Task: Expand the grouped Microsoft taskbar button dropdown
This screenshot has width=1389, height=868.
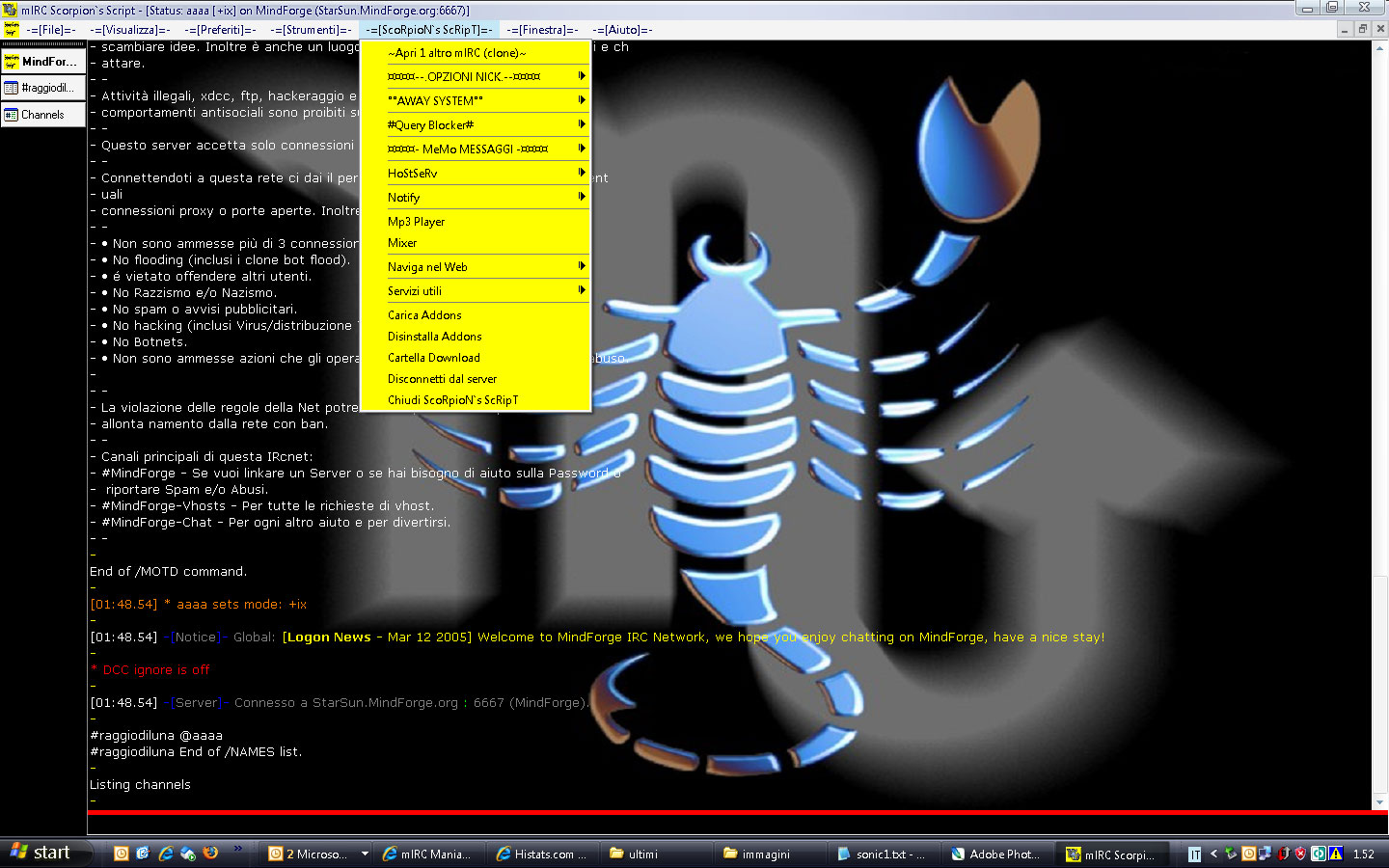Action: tap(365, 854)
